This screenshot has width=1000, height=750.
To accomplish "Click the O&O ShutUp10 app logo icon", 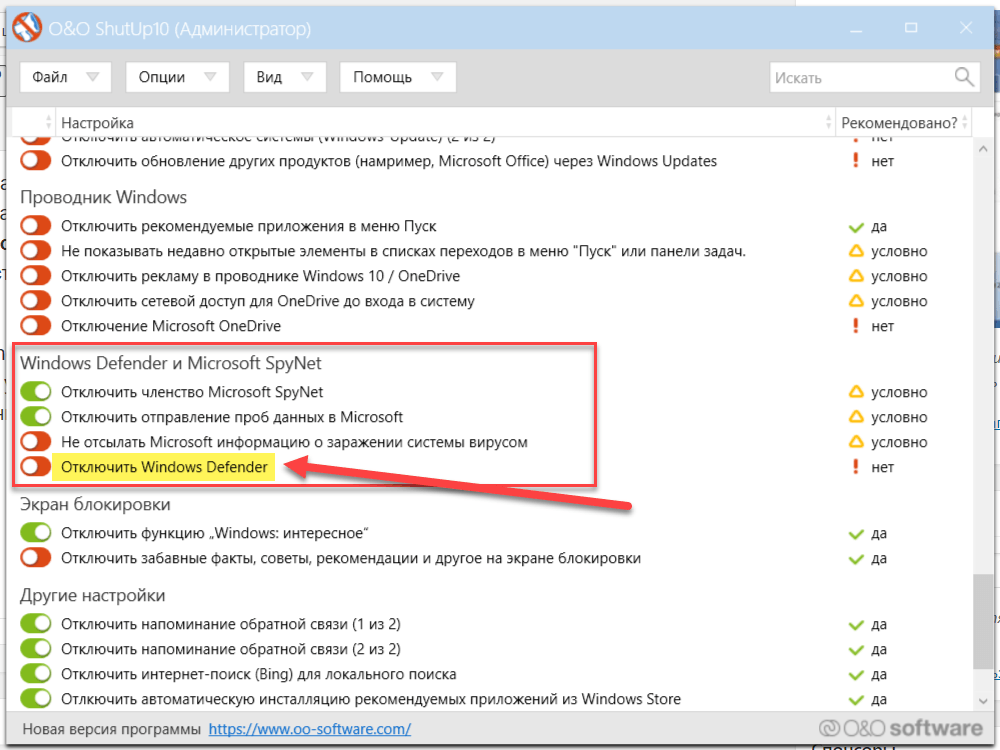I will [27, 27].
